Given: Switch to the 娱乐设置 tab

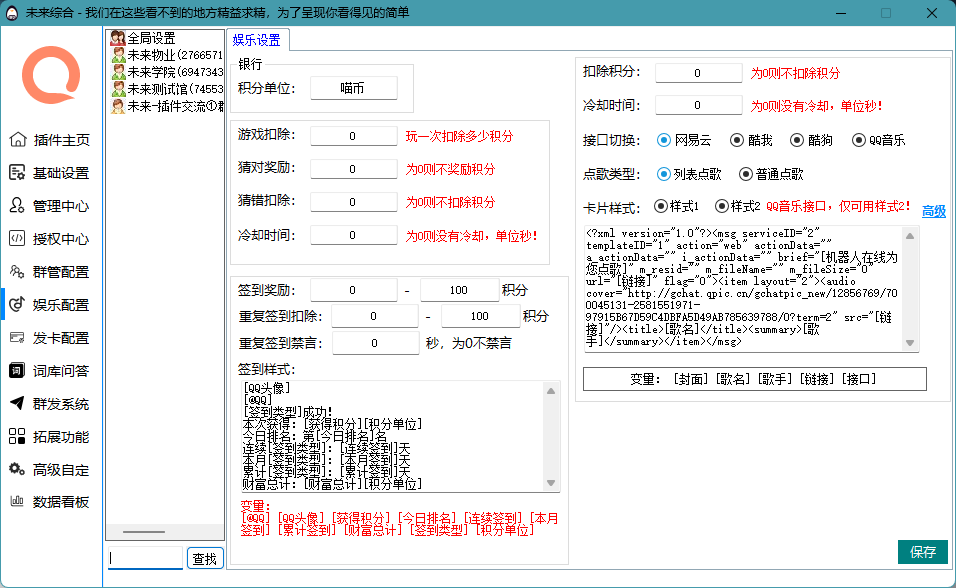Looking at the screenshot, I should (x=256, y=40).
